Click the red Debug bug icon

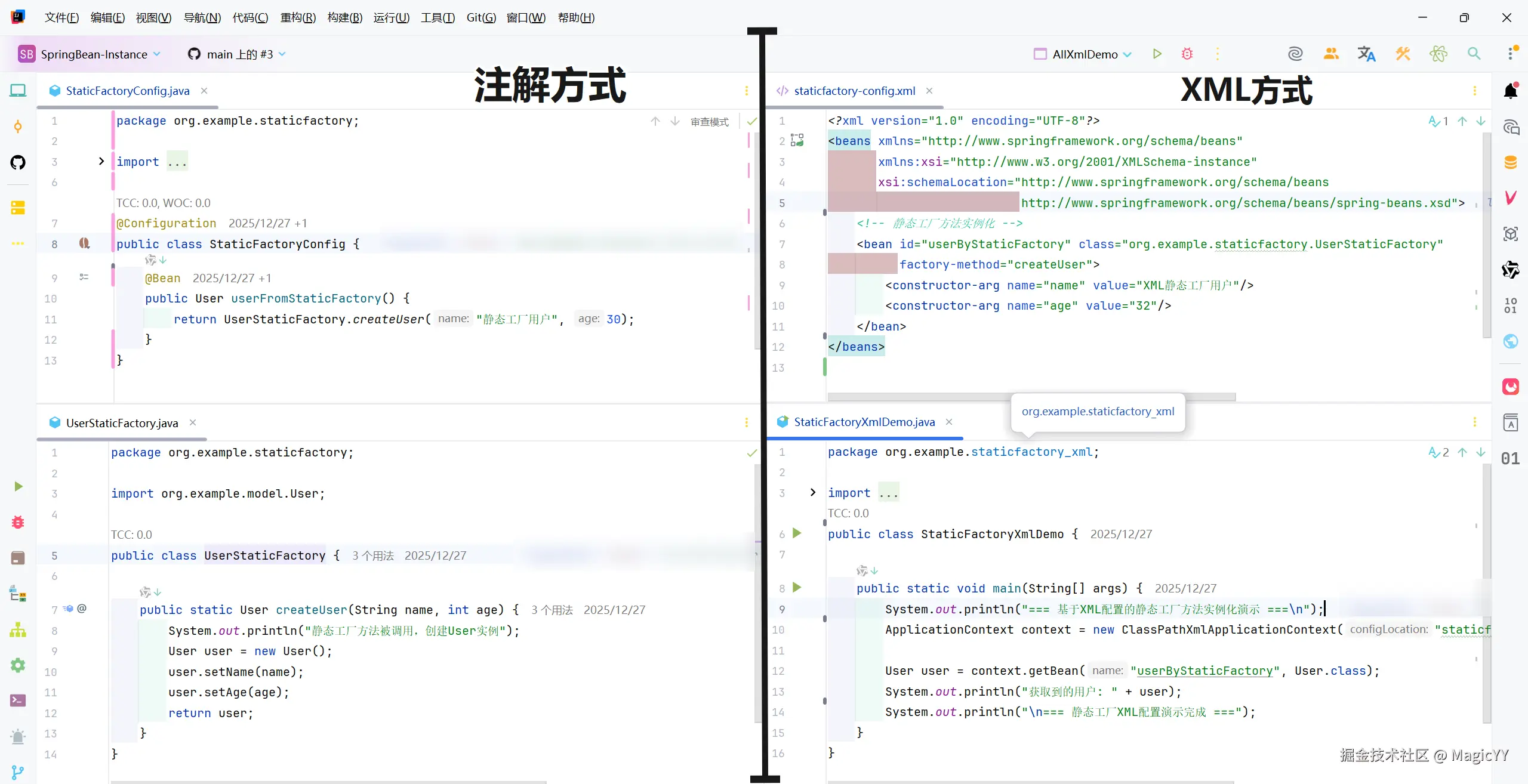click(1187, 54)
